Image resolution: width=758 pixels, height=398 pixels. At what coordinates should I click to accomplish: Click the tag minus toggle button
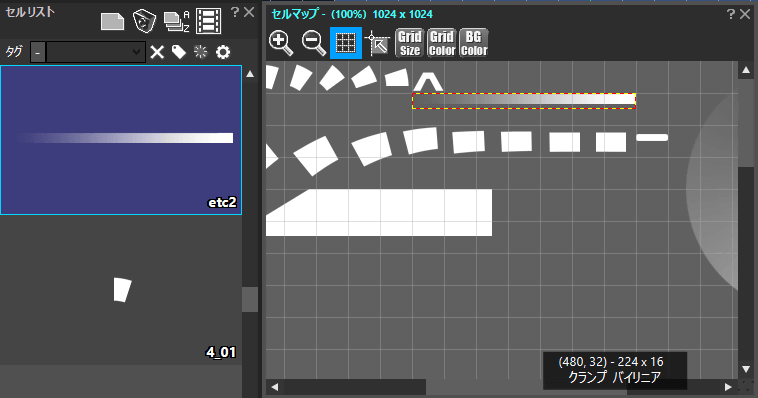38,52
